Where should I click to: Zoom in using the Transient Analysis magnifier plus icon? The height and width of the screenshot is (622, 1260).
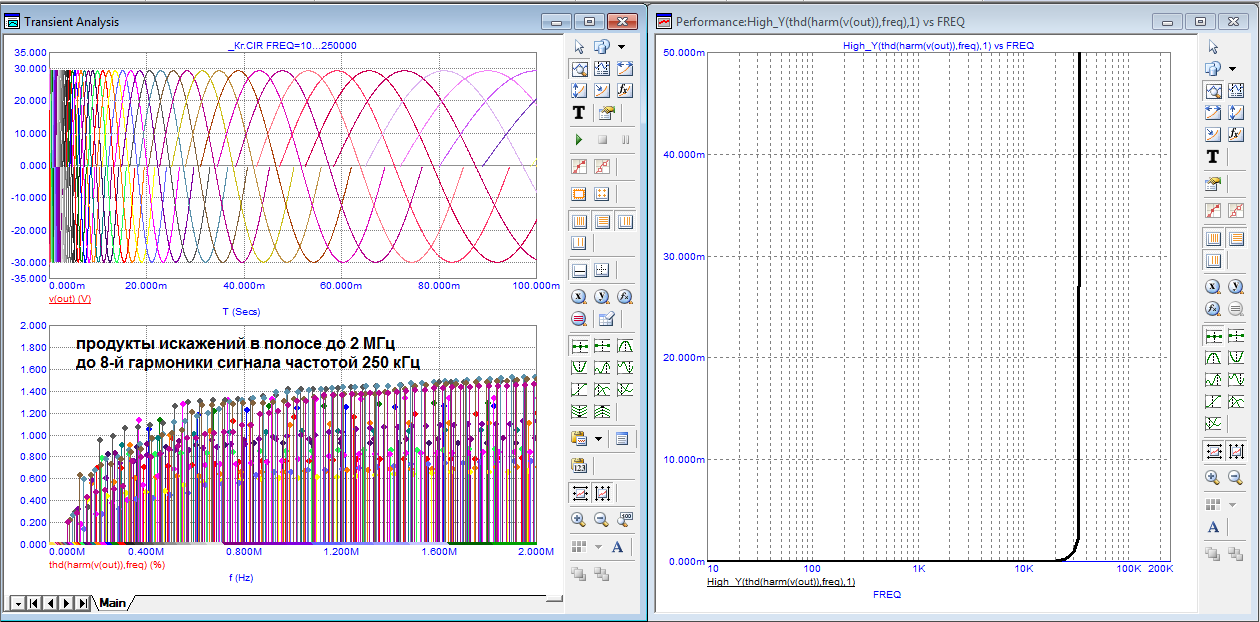click(579, 519)
